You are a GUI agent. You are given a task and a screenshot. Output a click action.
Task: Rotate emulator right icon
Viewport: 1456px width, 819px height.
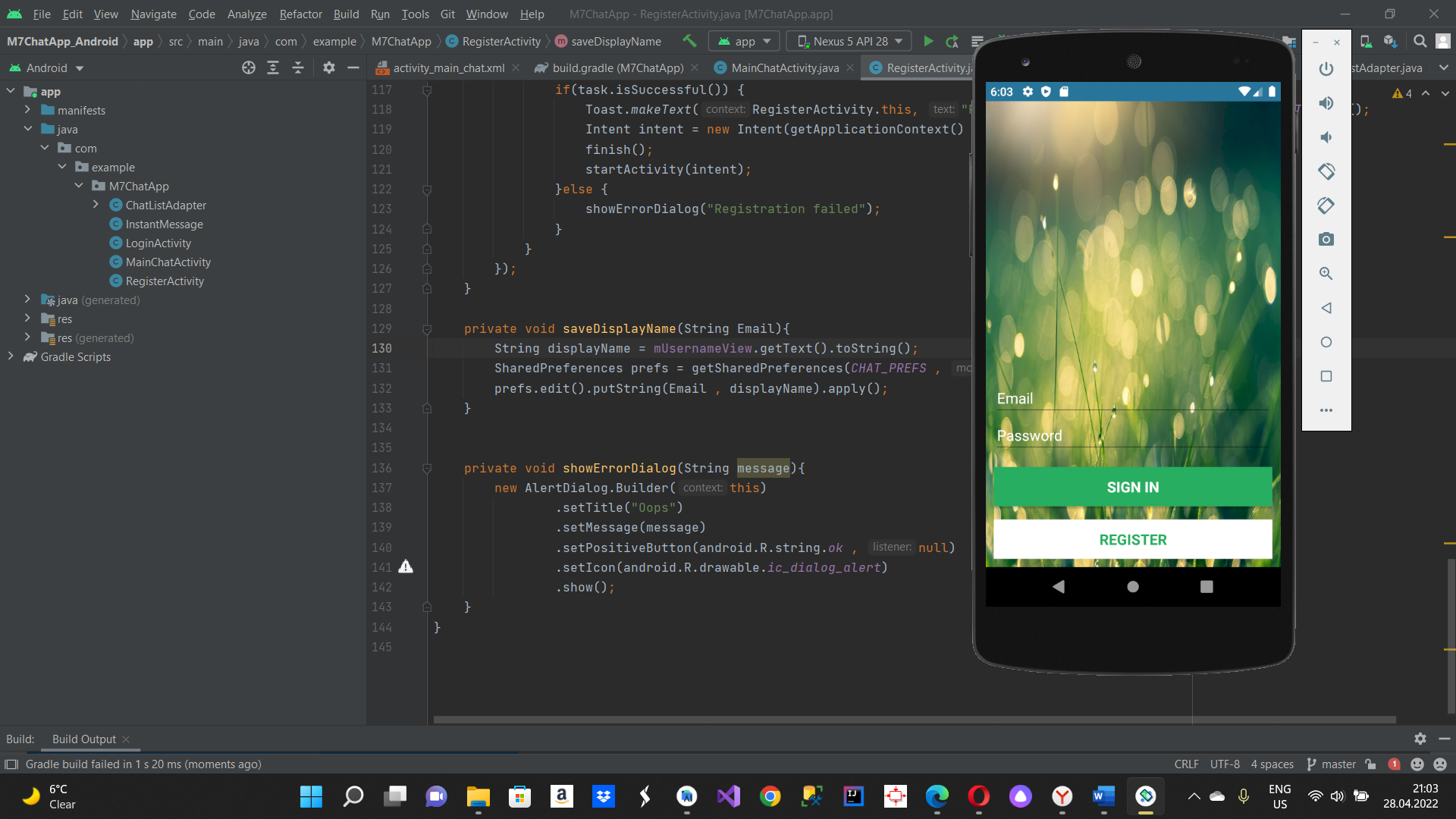(1326, 206)
